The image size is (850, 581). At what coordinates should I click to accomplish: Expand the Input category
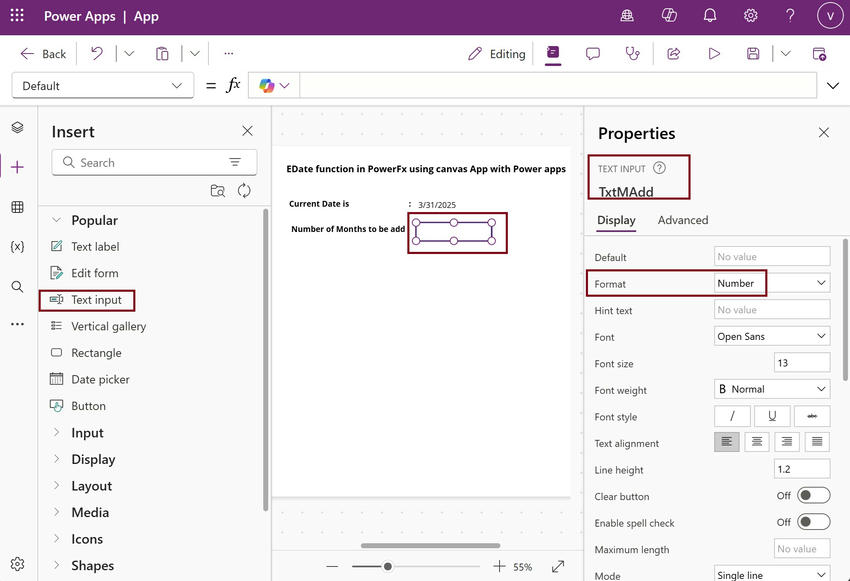(x=56, y=432)
